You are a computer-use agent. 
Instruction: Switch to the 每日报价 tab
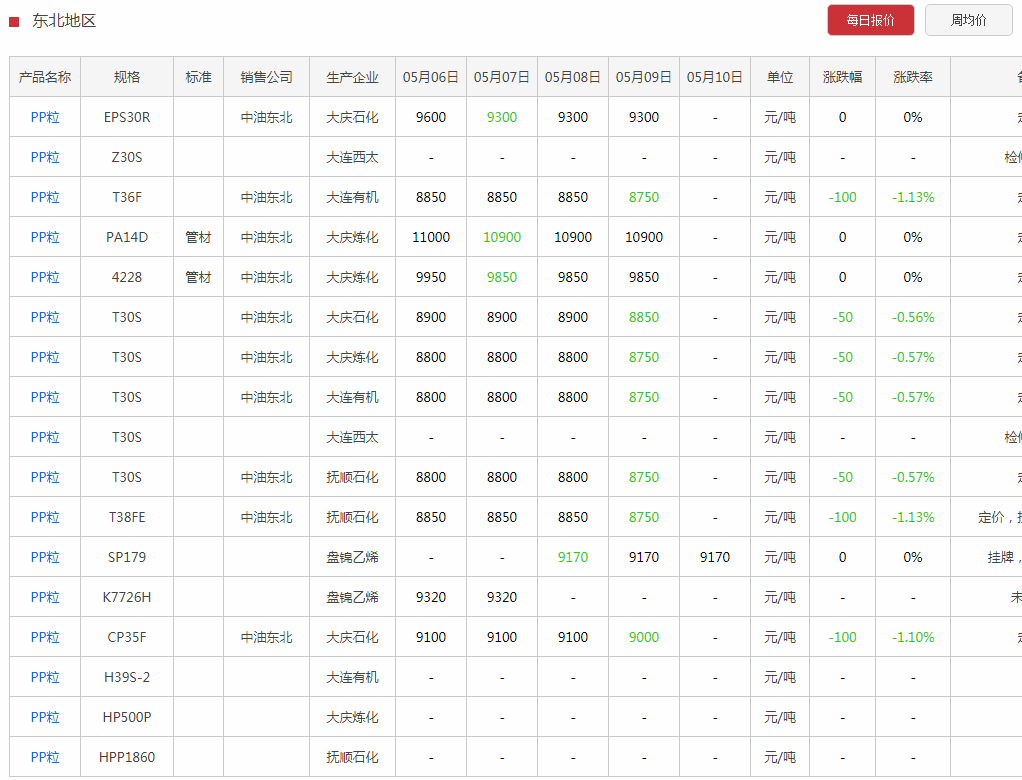click(870, 20)
